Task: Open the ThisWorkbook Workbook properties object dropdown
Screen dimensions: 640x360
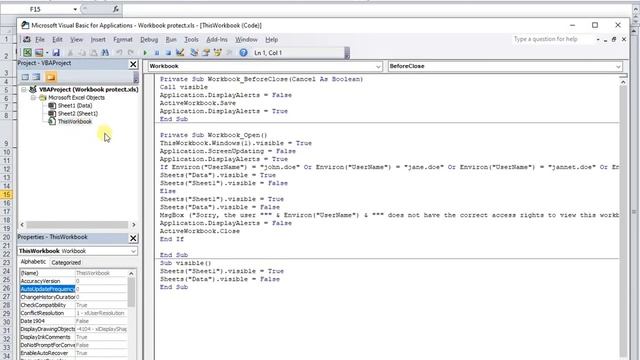Action: coord(133,251)
